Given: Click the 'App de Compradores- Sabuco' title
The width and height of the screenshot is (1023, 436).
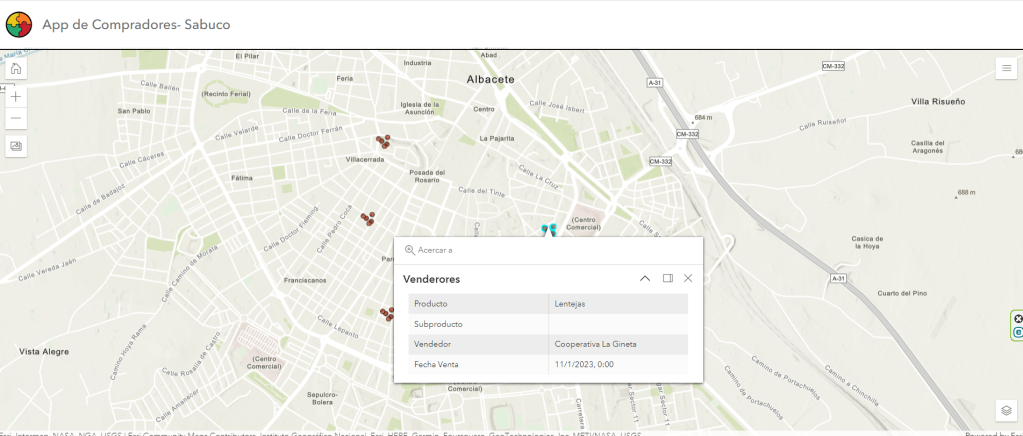Looking at the screenshot, I should 136,24.
